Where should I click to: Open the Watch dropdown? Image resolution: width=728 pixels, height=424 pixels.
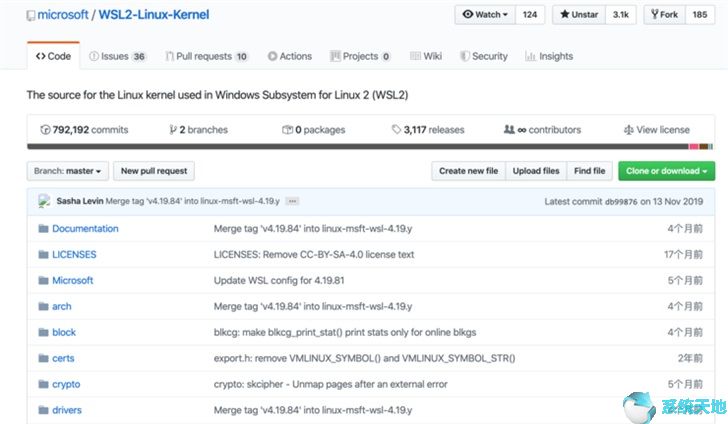(x=485, y=14)
